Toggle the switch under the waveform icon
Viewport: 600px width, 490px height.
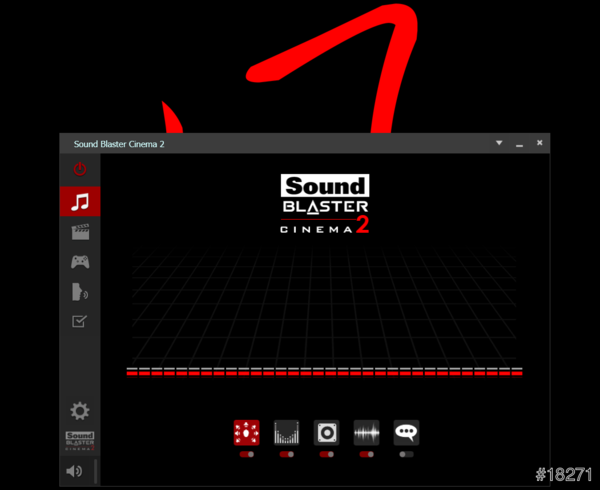[x=367, y=454]
